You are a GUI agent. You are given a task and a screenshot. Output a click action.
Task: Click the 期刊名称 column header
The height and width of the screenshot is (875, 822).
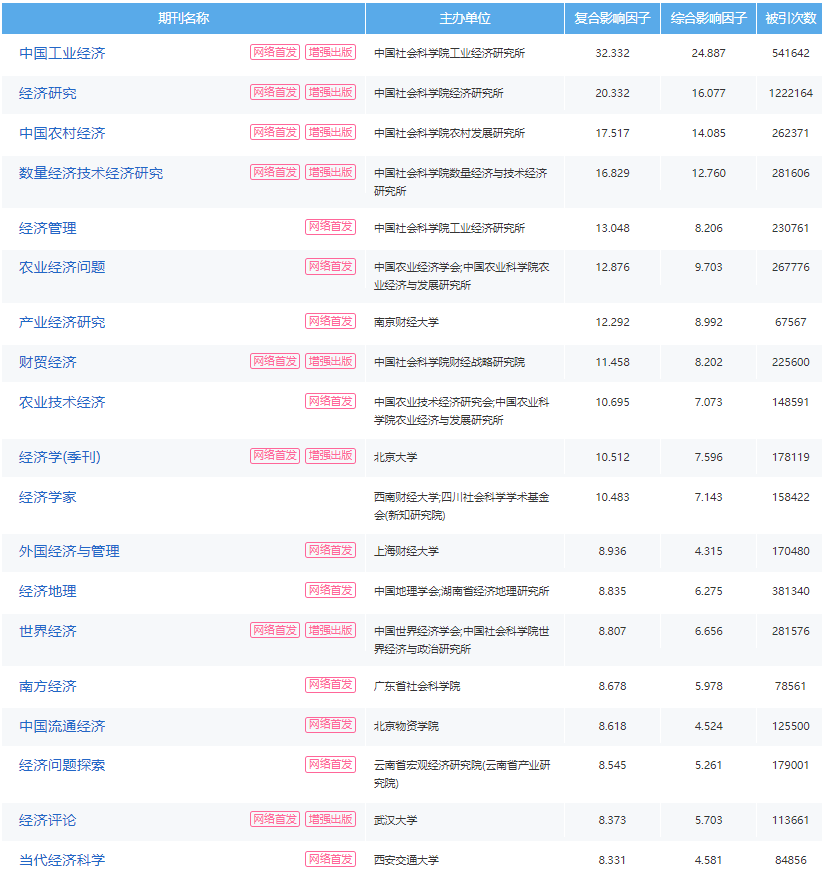pyautogui.click(x=184, y=18)
